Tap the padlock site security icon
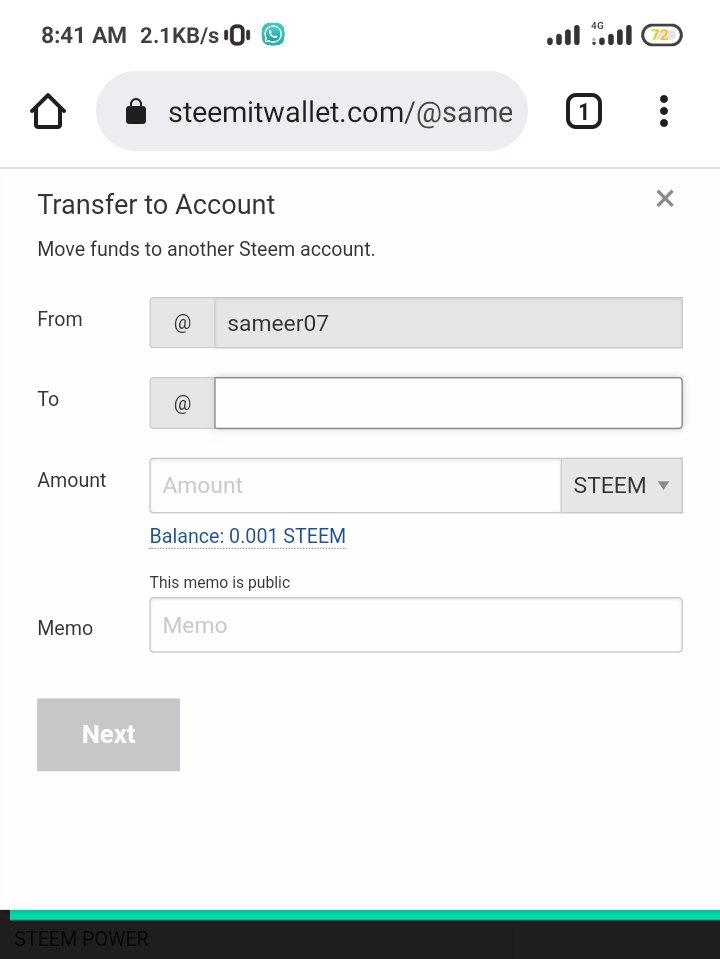This screenshot has width=720, height=959. click(x=136, y=112)
